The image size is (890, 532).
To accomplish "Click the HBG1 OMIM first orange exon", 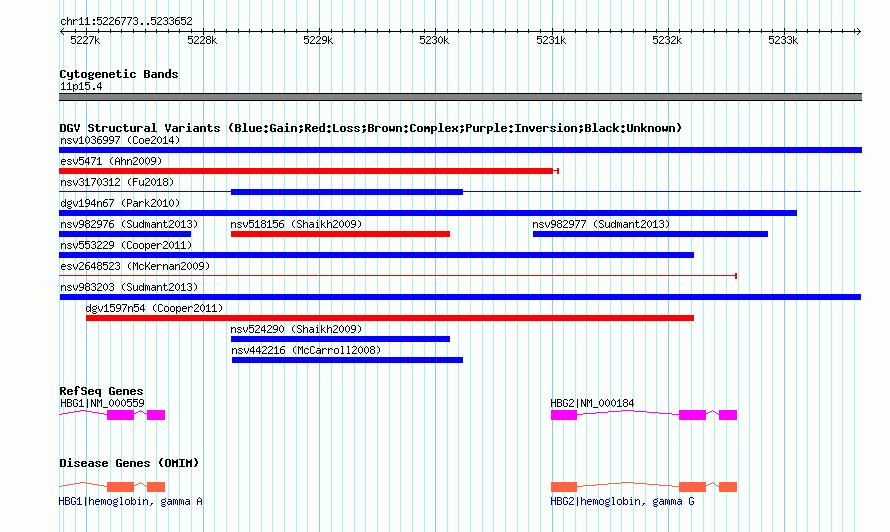I will click(120, 487).
